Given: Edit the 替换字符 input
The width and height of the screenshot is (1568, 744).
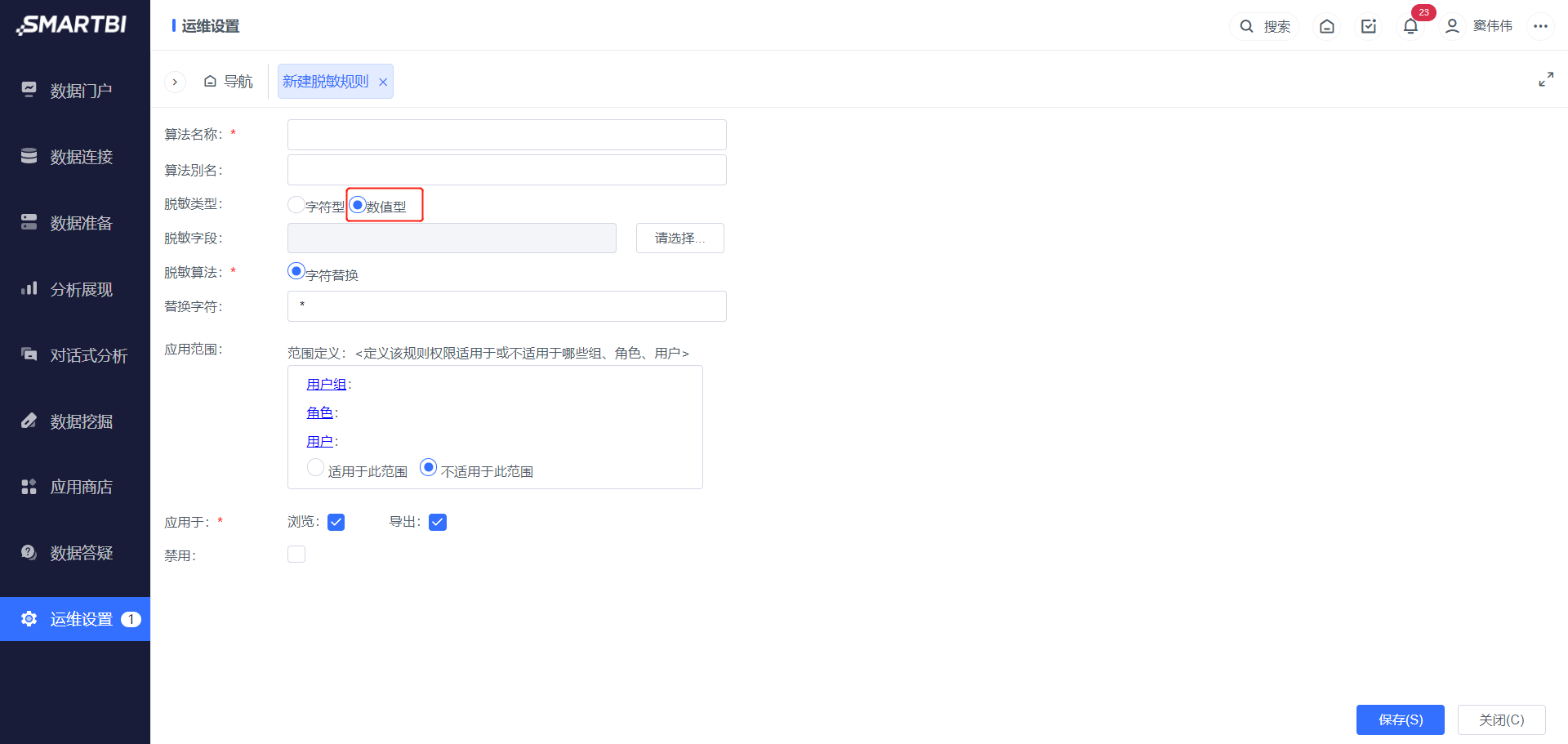Looking at the screenshot, I should (x=507, y=306).
